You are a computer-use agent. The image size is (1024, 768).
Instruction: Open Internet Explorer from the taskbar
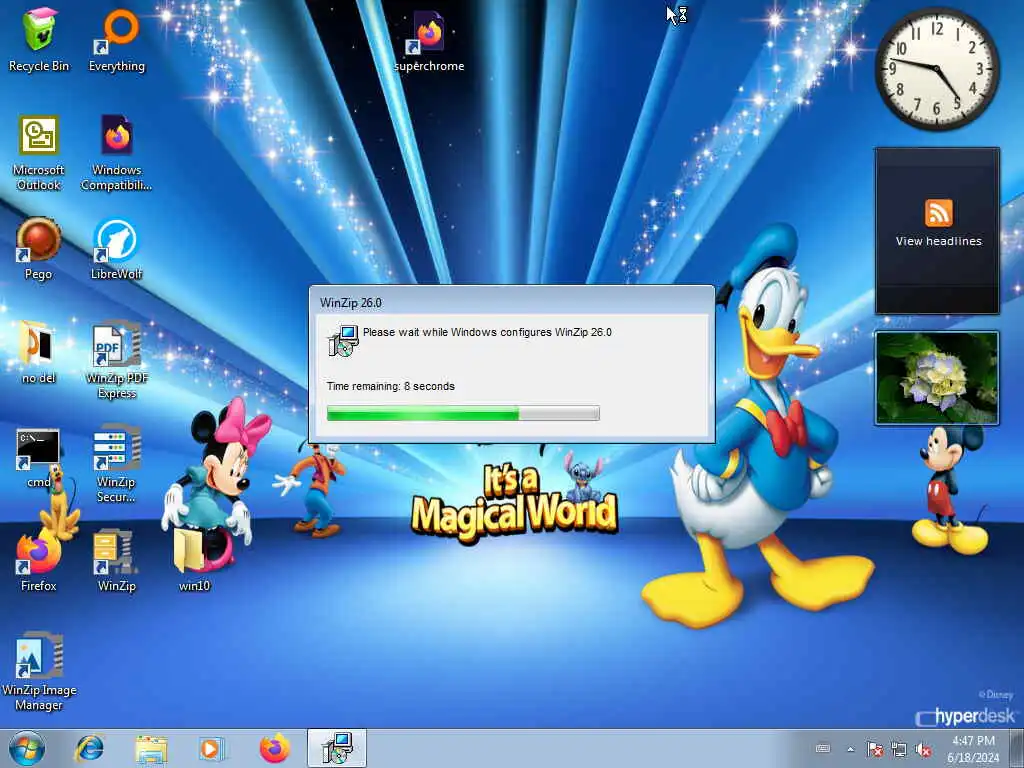click(89, 748)
